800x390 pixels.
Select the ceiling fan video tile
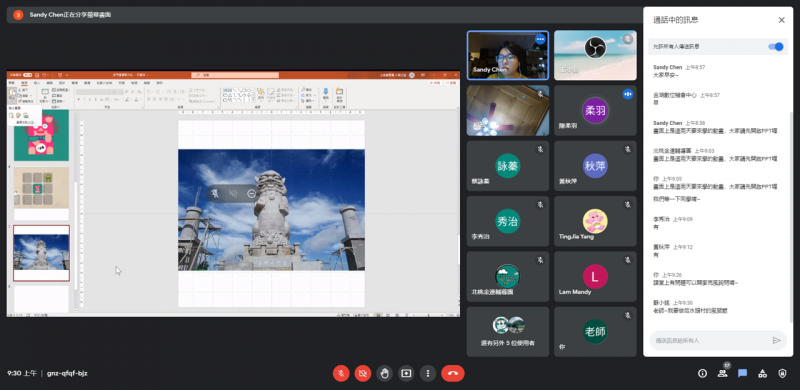click(508, 110)
